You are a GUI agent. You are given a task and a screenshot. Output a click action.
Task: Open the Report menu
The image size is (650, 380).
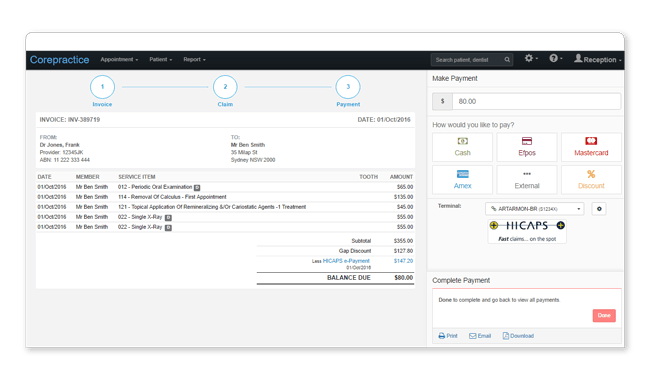(x=194, y=60)
